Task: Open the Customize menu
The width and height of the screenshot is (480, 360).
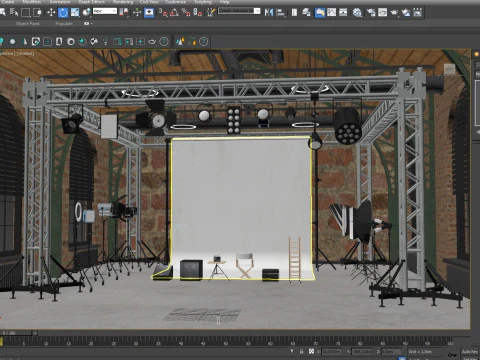Action: [x=175, y=2]
